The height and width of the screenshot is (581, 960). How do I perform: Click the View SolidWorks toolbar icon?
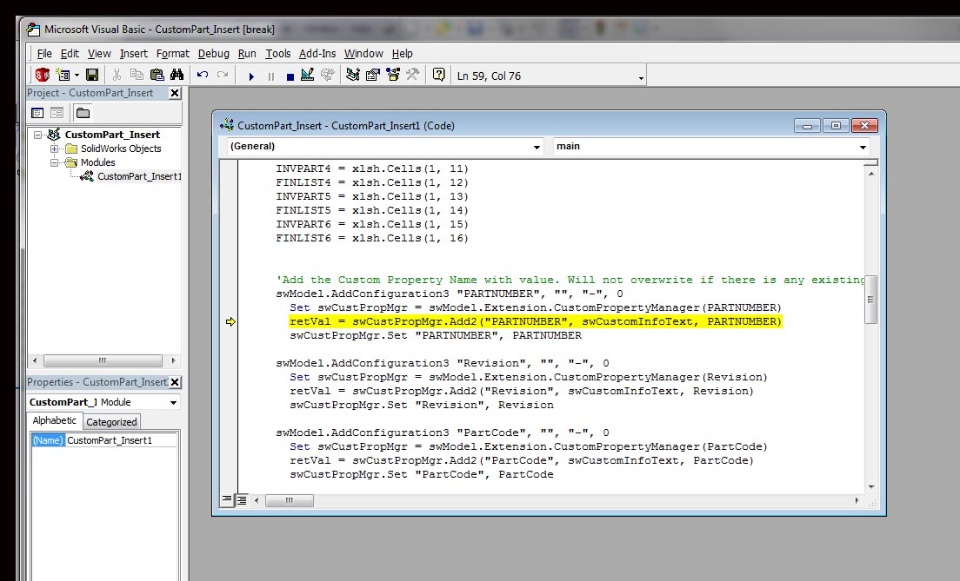pos(42,75)
